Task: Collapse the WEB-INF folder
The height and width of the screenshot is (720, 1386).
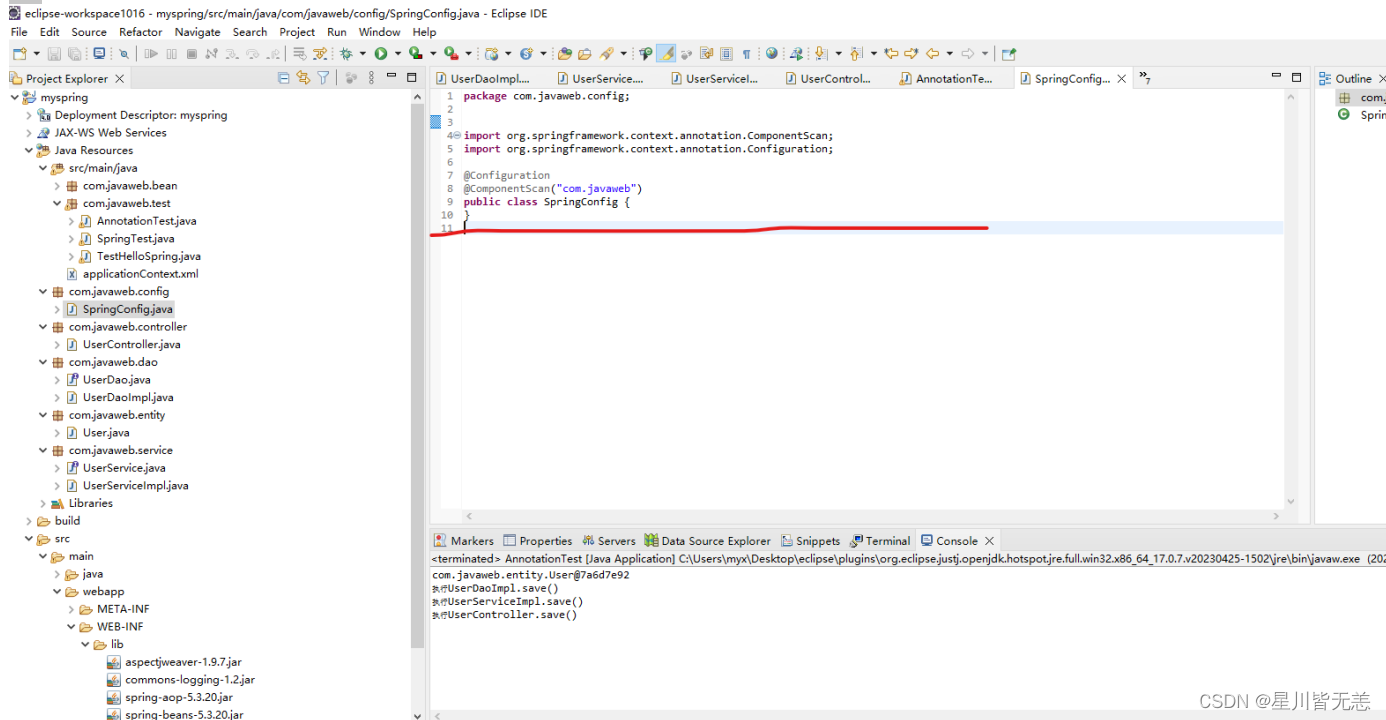Action: (x=71, y=627)
